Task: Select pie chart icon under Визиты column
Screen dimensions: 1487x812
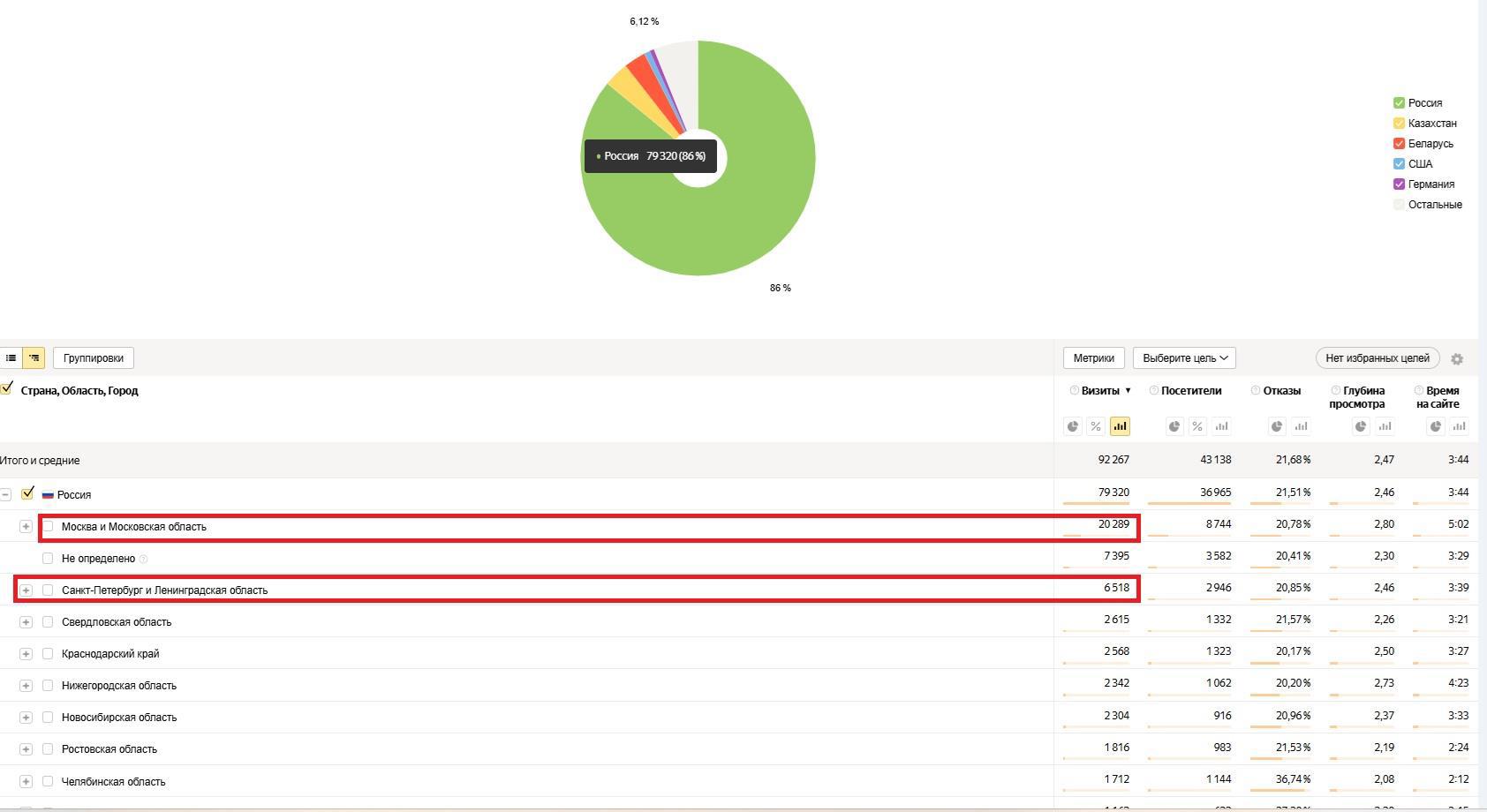Action: pyautogui.click(x=1073, y=426)
